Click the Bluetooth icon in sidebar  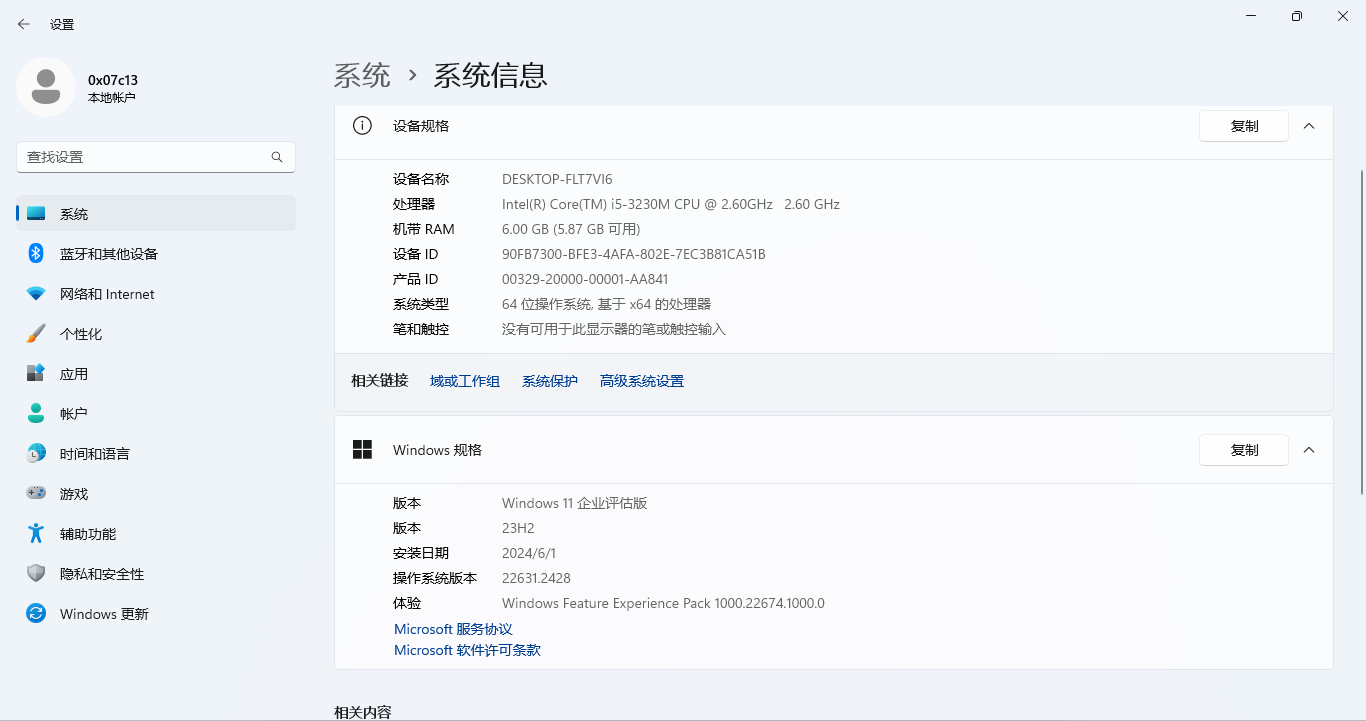[x=36, y=254]
